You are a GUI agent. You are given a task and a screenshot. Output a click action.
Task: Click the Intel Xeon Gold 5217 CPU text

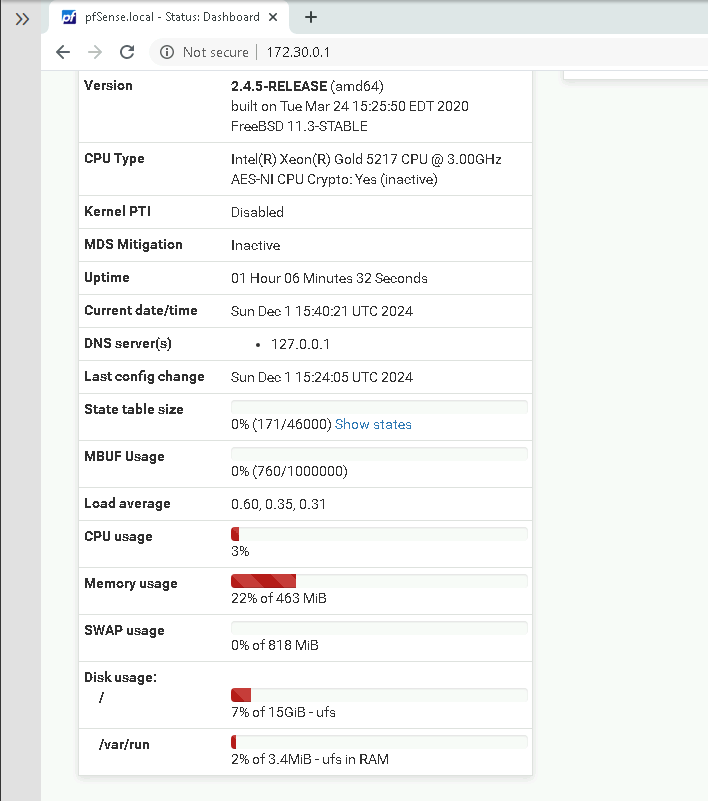coord(366,159)
